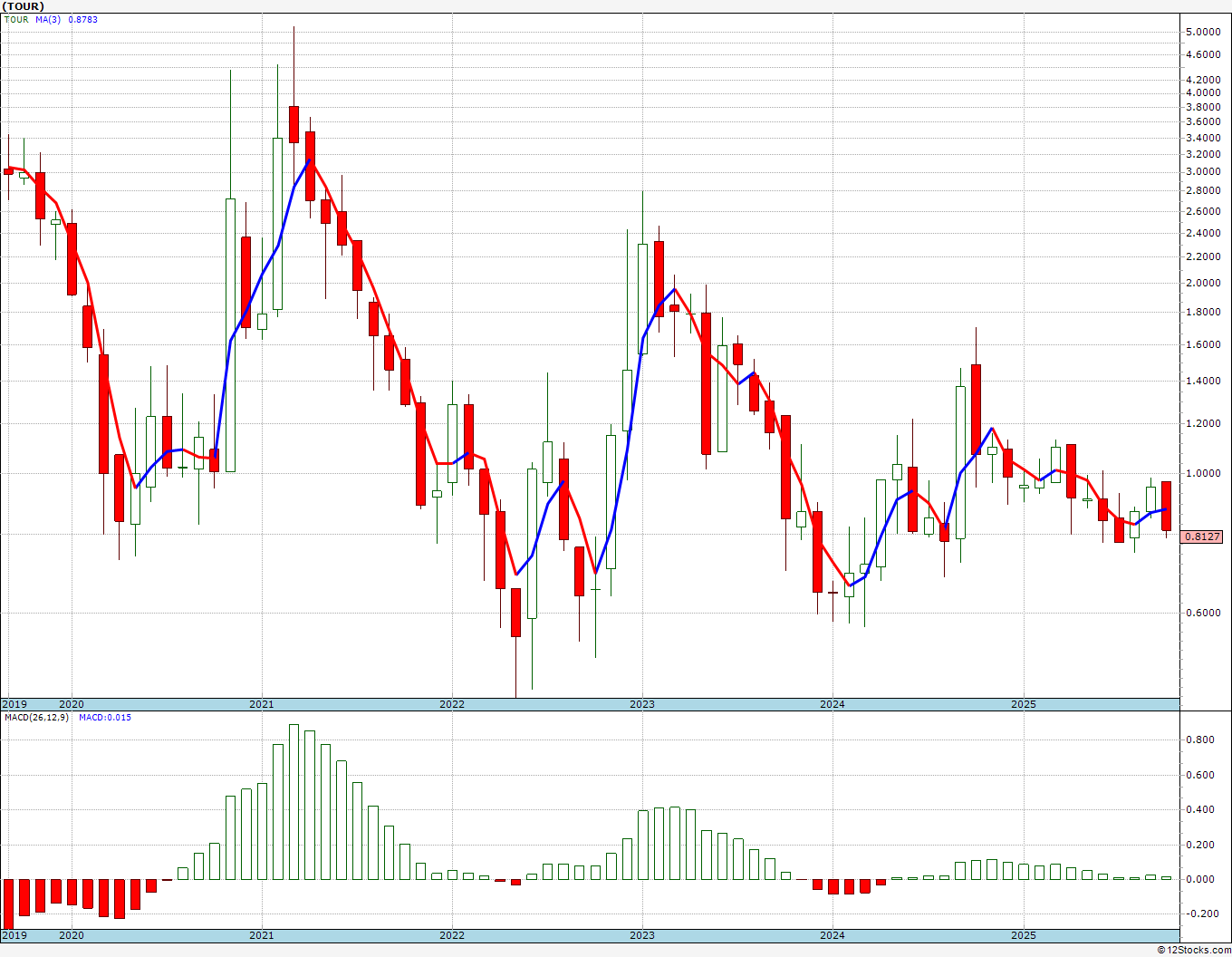Select the TOUR legend label
This screenshot has width=1232, height=957.
pos(16,19)
